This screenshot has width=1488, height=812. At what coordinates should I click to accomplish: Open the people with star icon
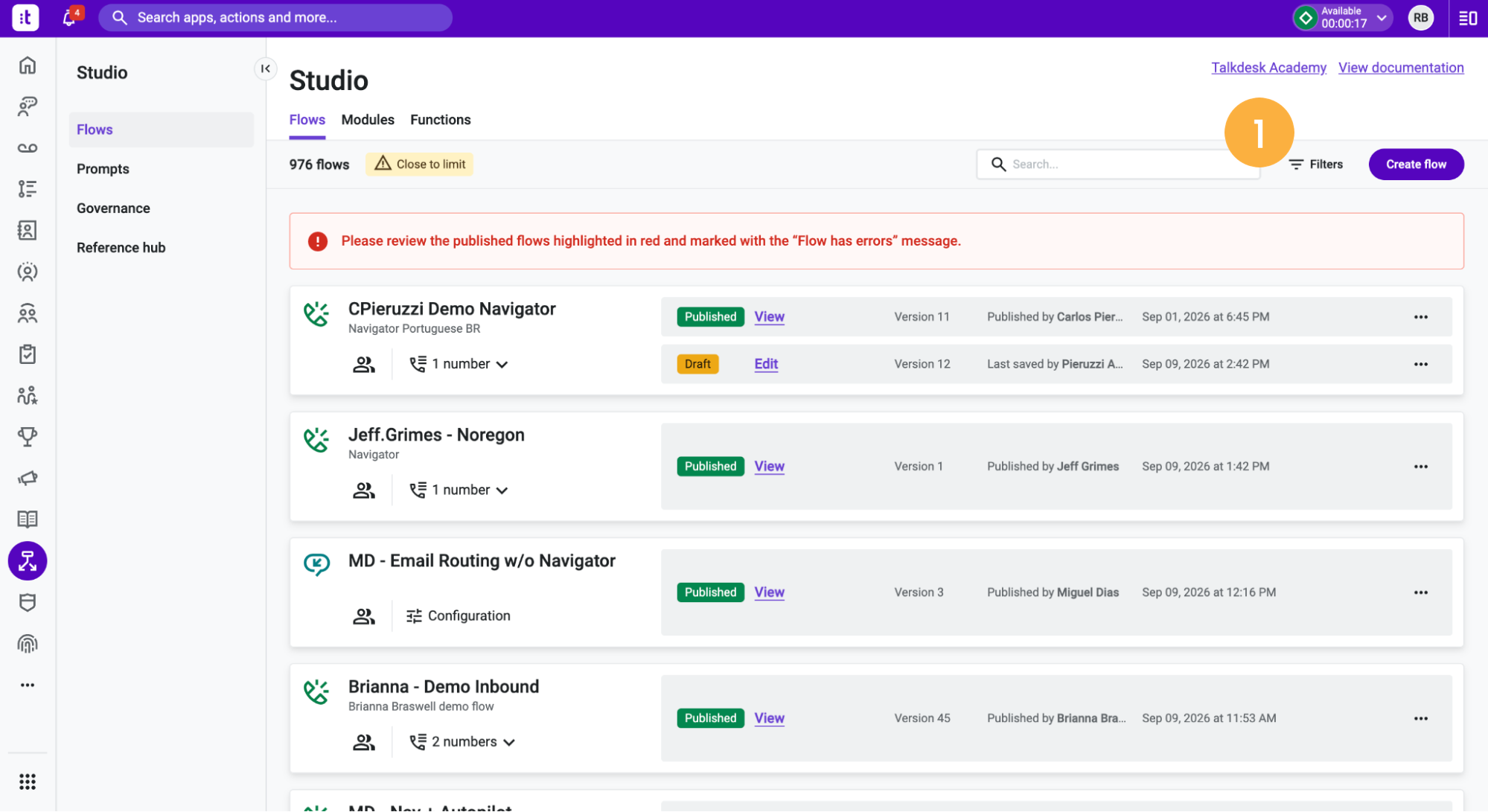coord(28,396)
